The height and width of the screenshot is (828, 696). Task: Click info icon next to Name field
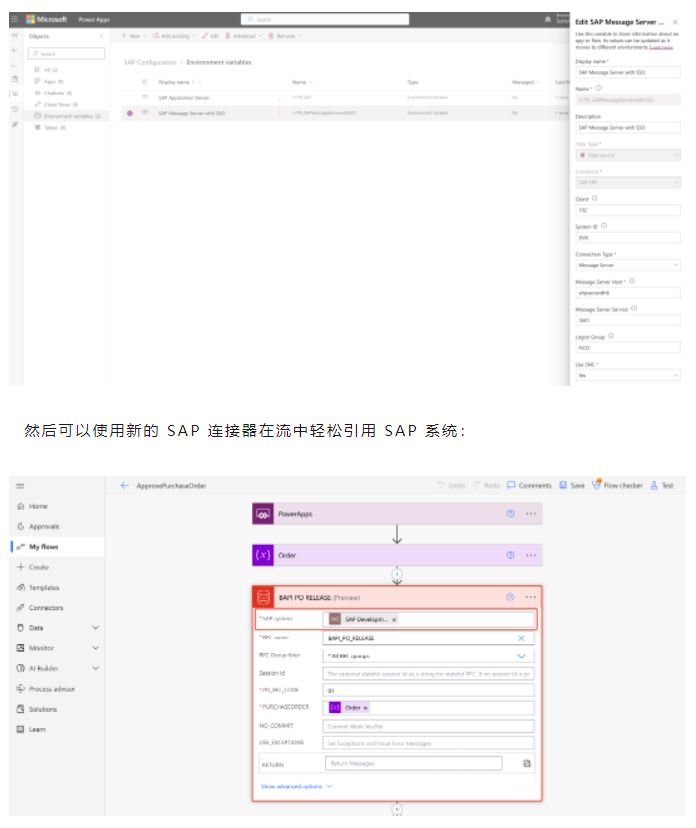pos(598,88)
